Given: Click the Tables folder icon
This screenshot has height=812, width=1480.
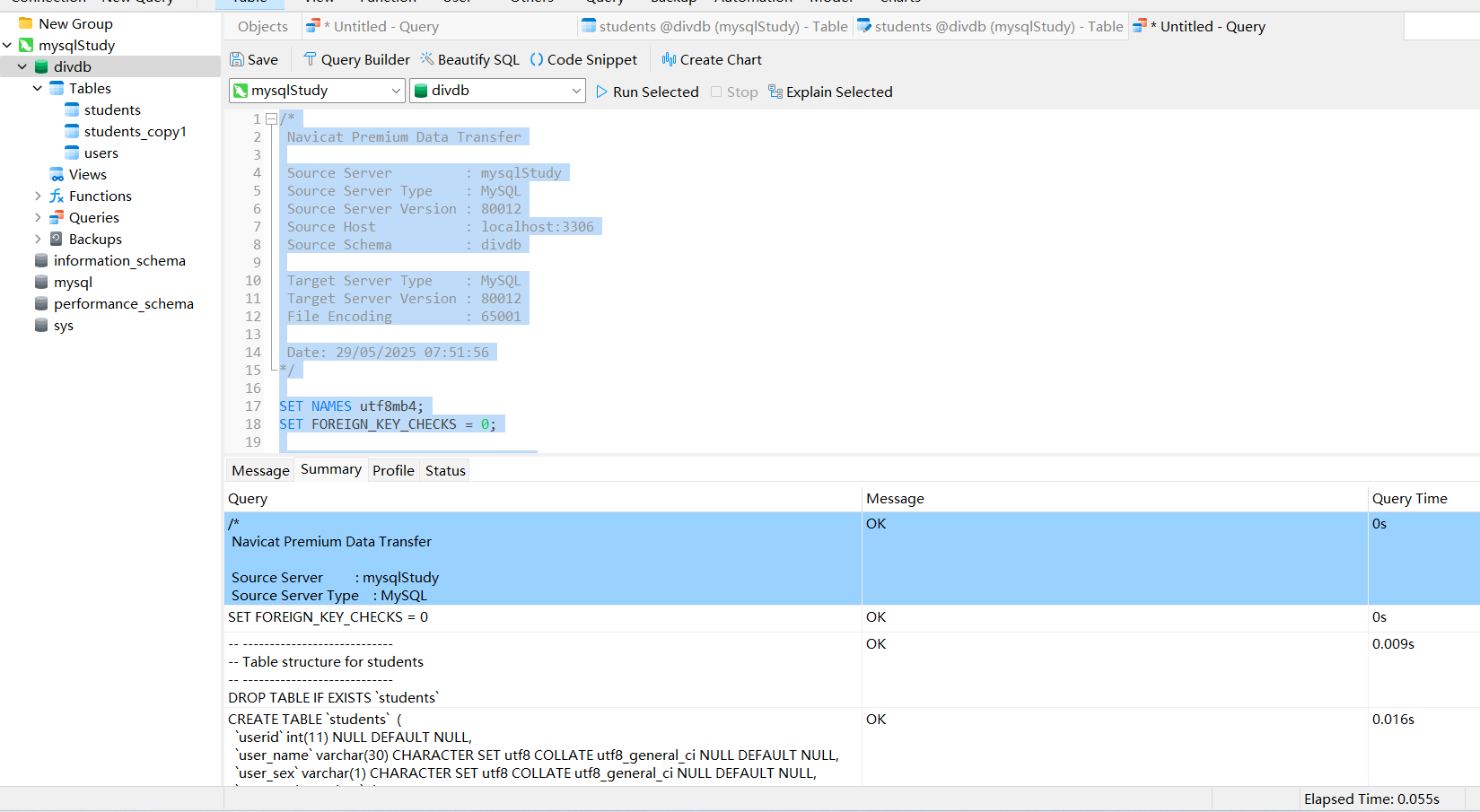Looking at the screenshot, I should pos(57,88).
